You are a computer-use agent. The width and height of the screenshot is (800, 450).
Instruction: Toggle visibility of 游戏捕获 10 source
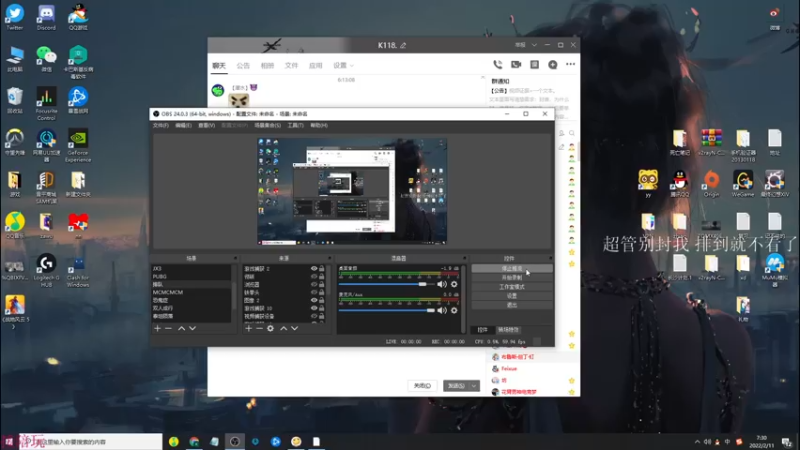[314, 308]
